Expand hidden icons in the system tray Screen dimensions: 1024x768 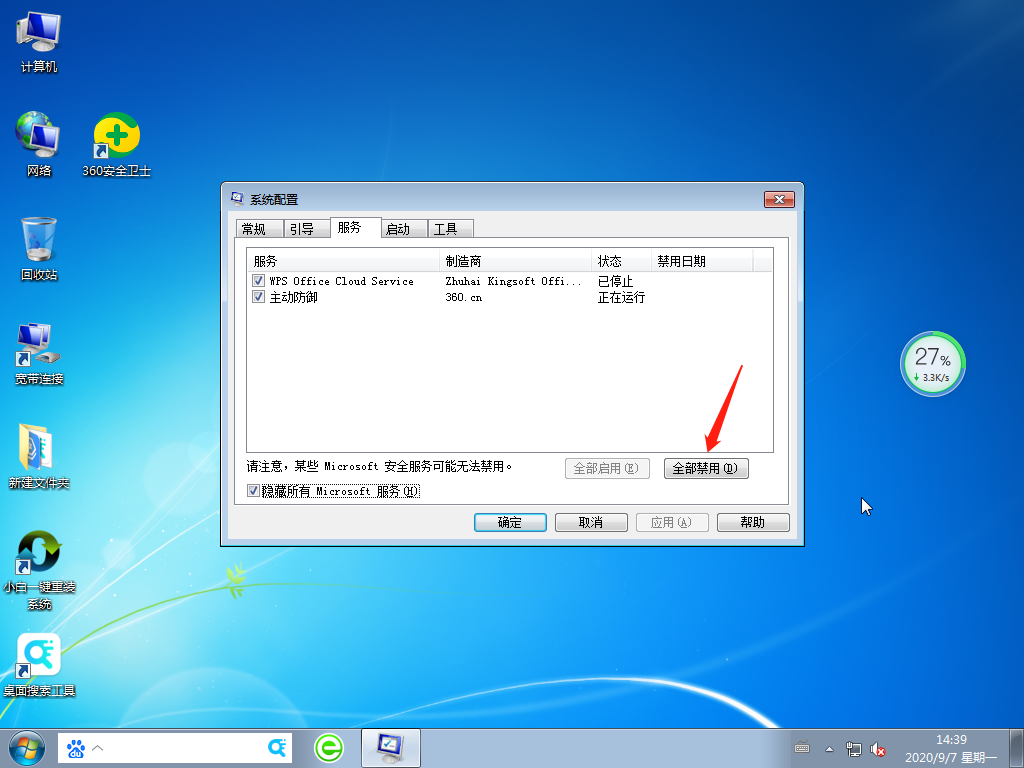(x=829, y=748)
